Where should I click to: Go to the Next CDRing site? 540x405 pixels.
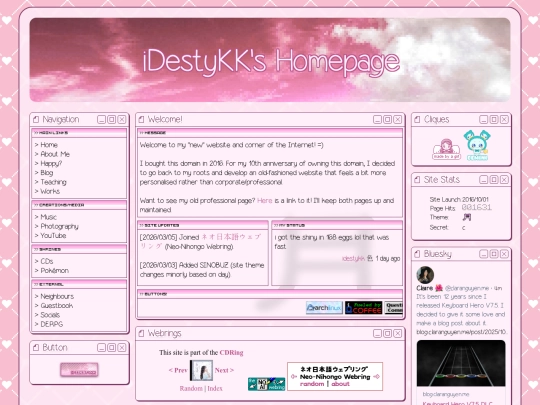pos(224,370)
